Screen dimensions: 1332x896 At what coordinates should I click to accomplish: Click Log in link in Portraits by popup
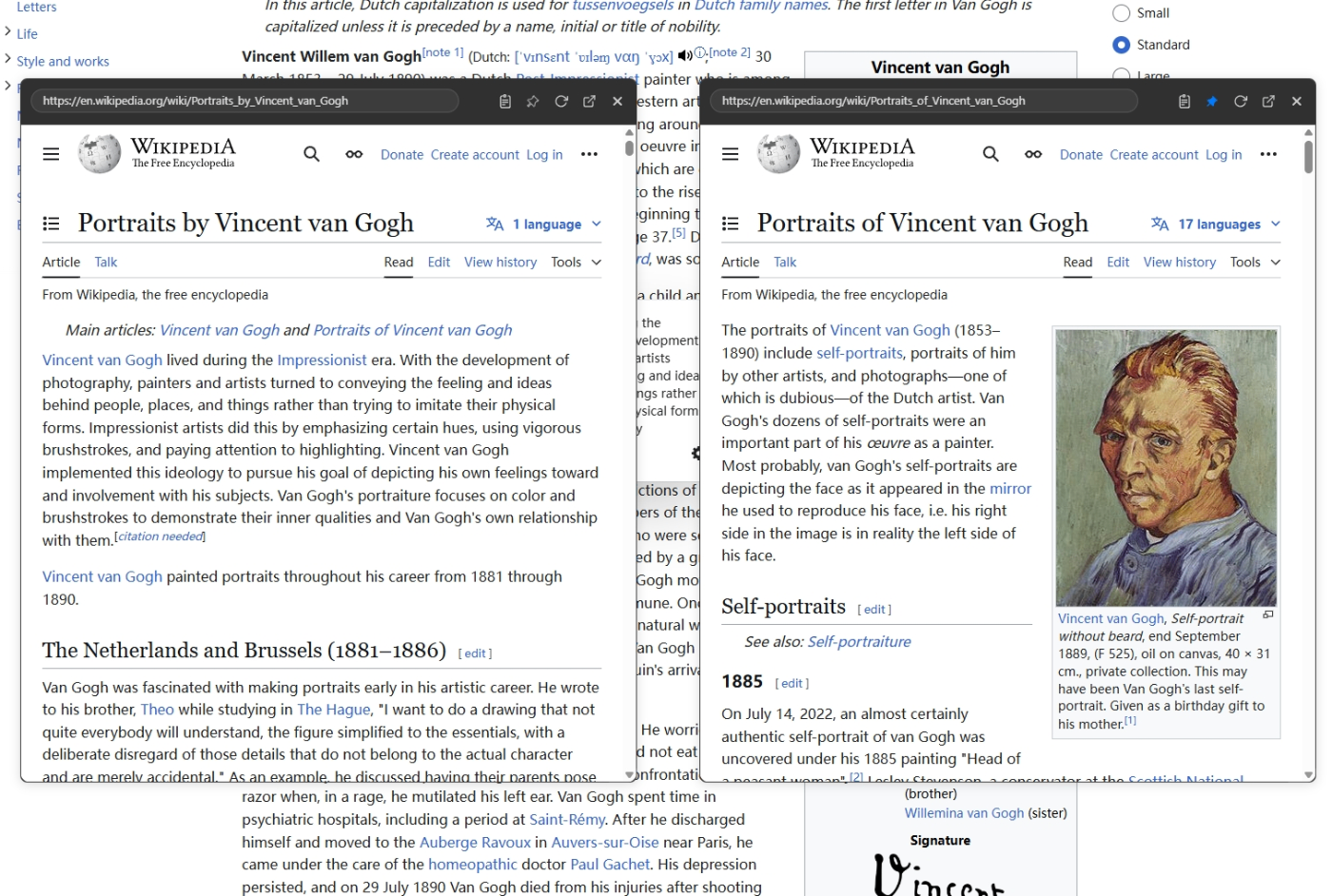coord(544,155)
